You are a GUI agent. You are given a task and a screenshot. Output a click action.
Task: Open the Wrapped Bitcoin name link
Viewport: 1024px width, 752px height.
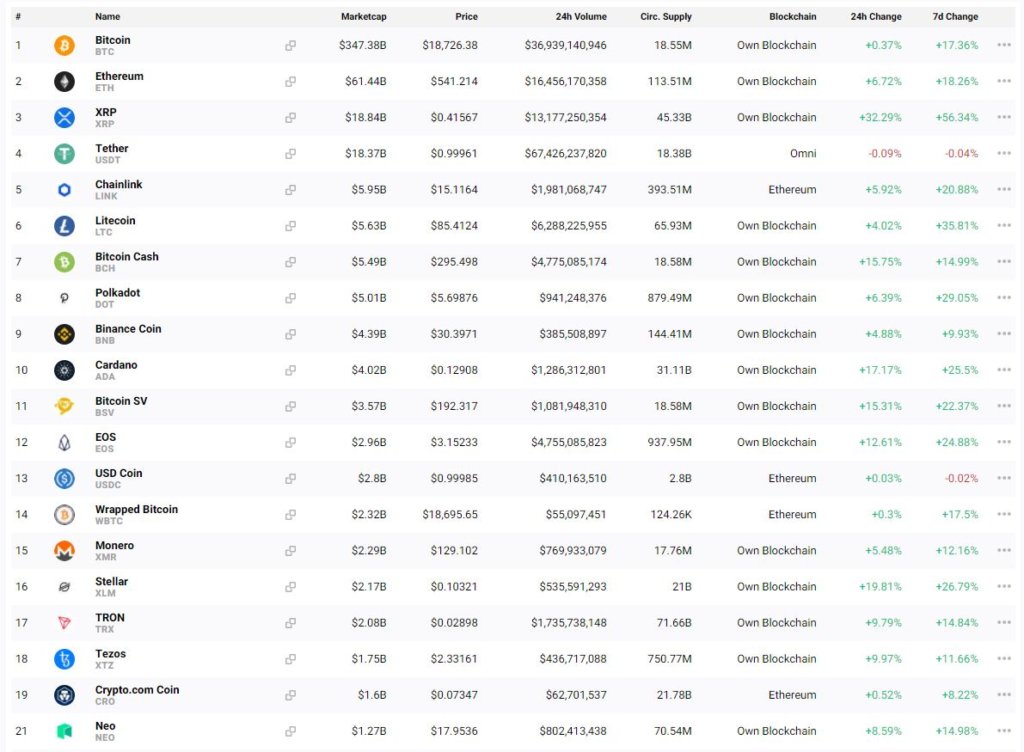coord(136,509)
